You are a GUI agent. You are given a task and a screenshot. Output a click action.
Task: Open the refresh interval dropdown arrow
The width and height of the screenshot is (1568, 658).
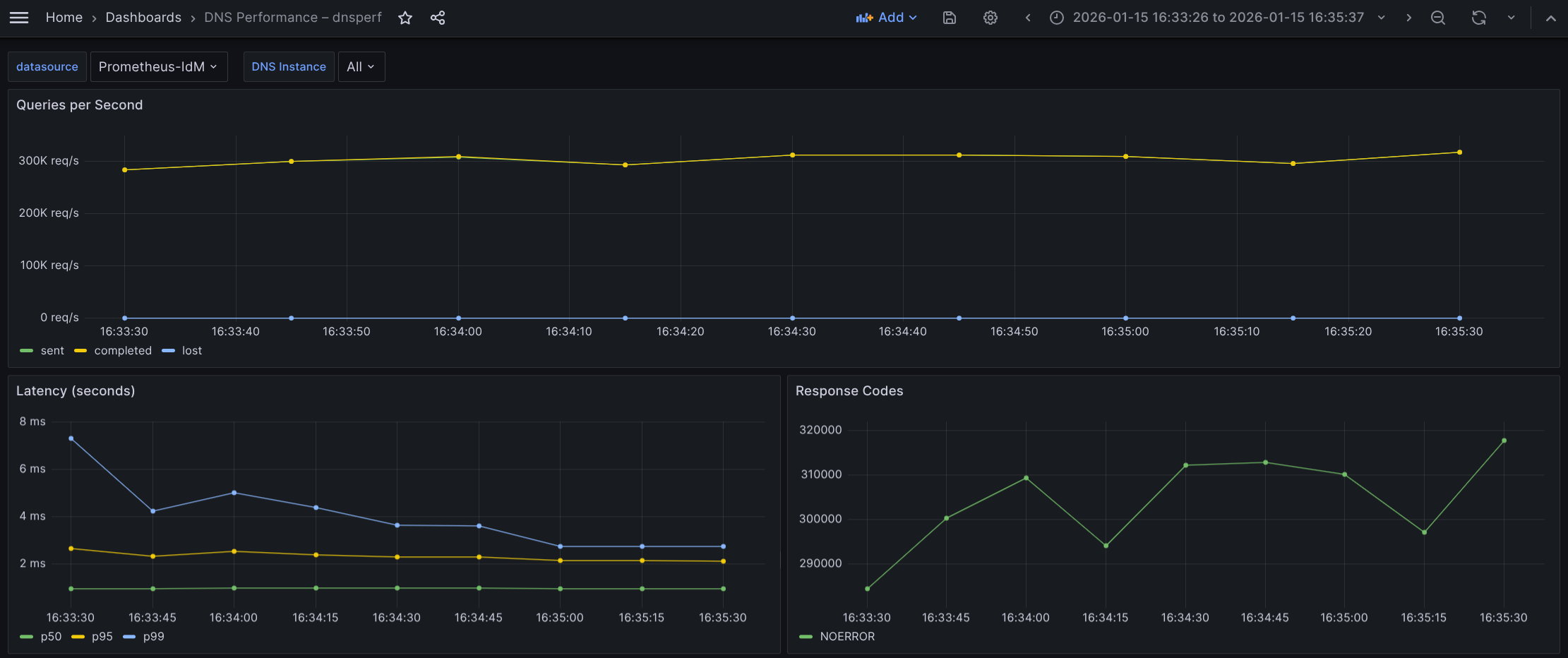point(1511,18)
